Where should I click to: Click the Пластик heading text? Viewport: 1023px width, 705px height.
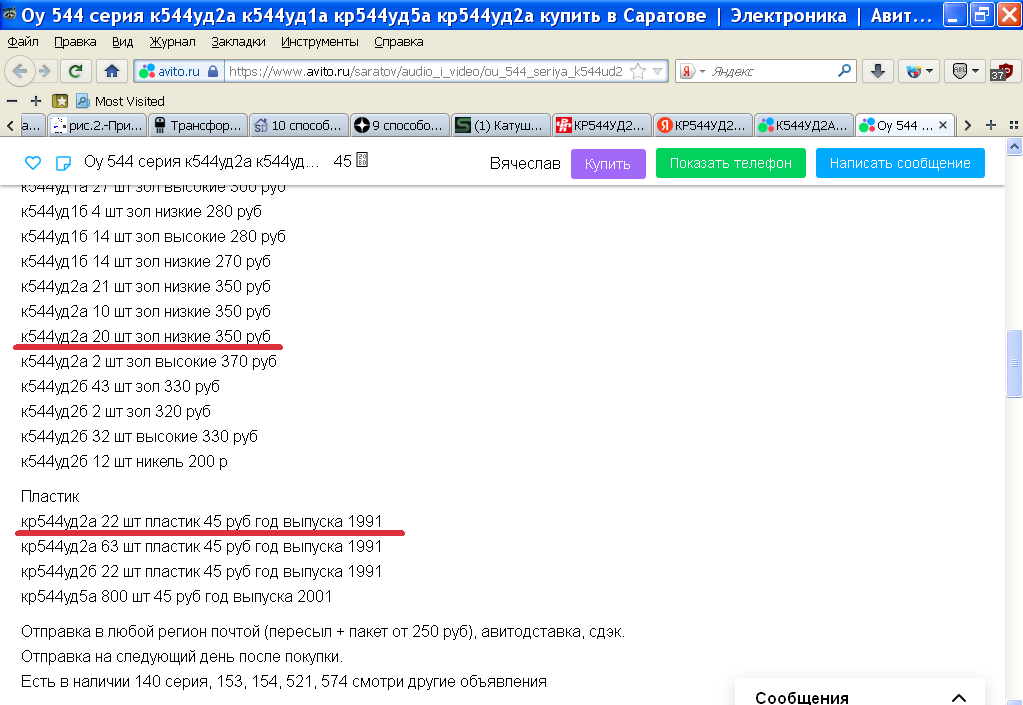pos(50,496)
